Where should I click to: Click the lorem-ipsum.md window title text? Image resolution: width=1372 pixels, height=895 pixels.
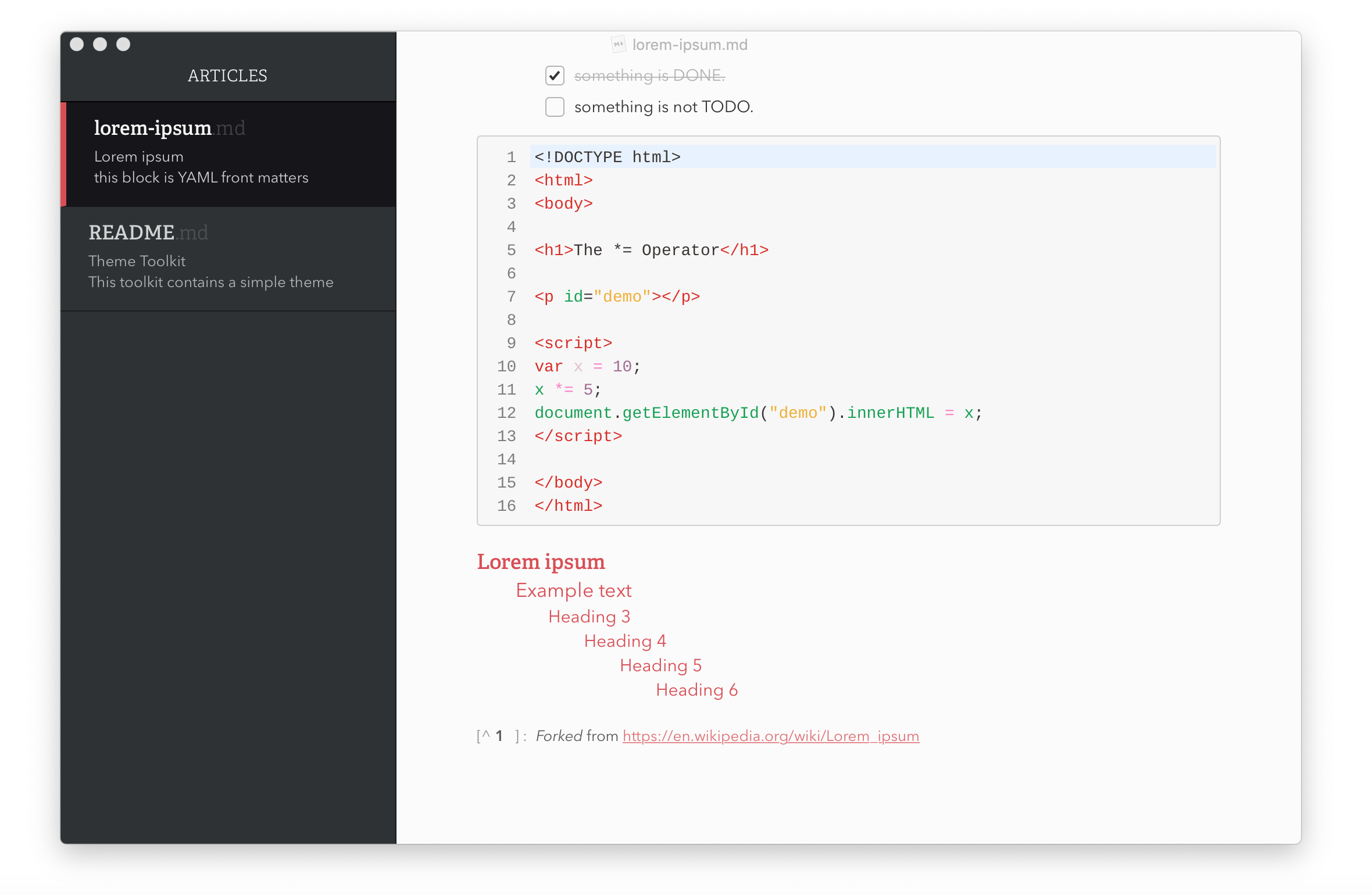click(689, 45)
